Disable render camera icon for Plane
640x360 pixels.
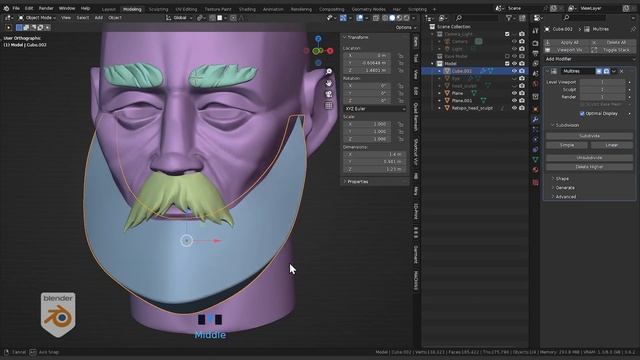(x=522, y=93)
